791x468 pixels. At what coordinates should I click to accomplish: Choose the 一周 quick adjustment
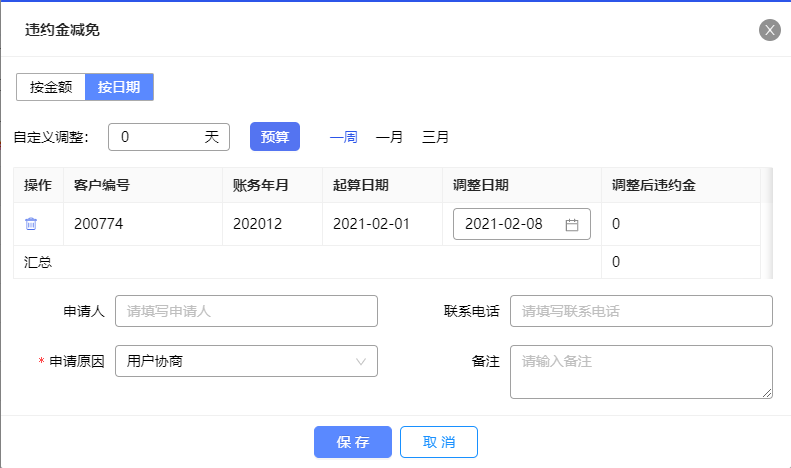pyautogui.click(x=344, y=137)
